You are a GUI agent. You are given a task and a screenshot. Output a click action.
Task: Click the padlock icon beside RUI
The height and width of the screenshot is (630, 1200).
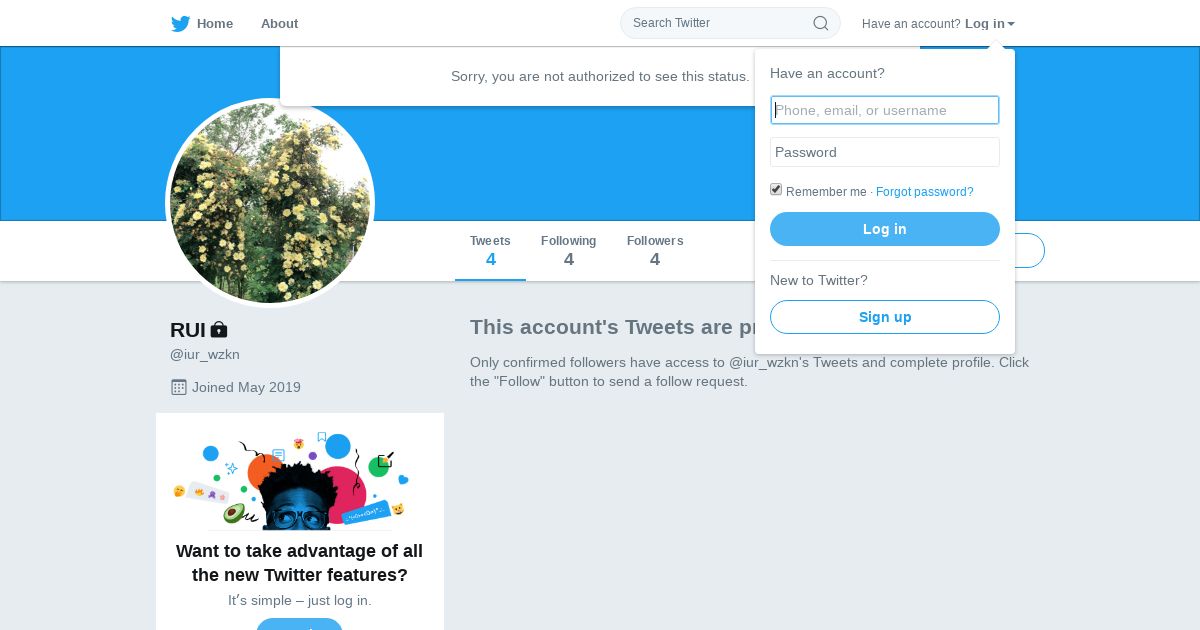[219, 329]
